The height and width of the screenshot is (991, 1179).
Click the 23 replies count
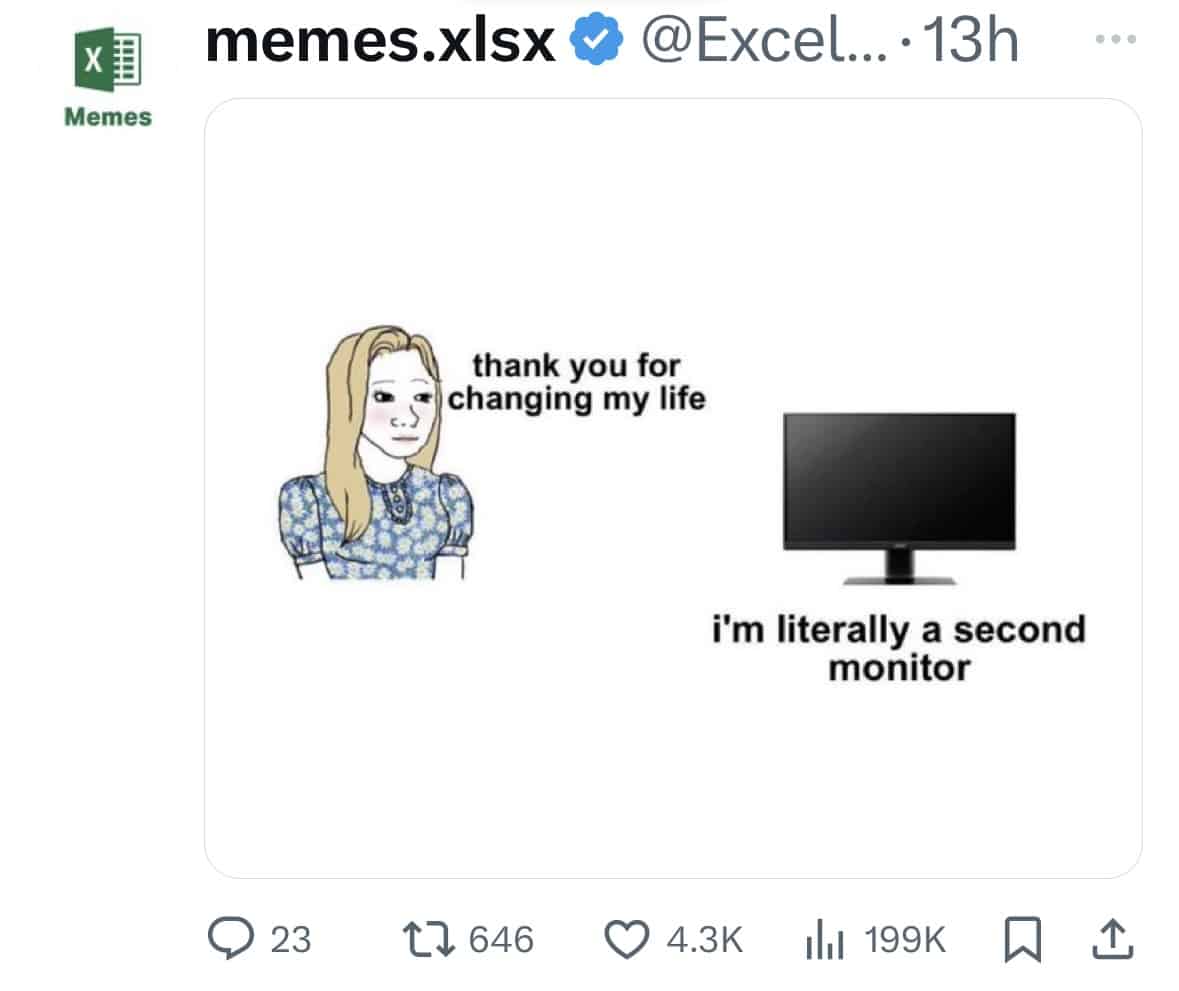291,940
